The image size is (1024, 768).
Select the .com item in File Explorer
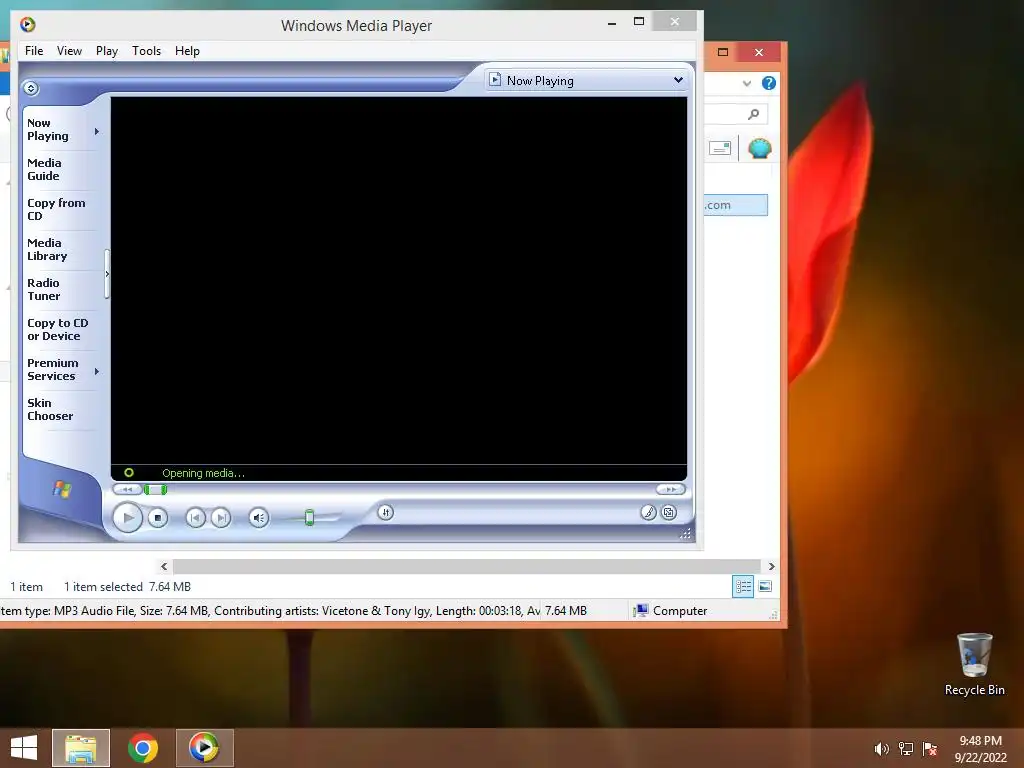[x=735, y=205]
